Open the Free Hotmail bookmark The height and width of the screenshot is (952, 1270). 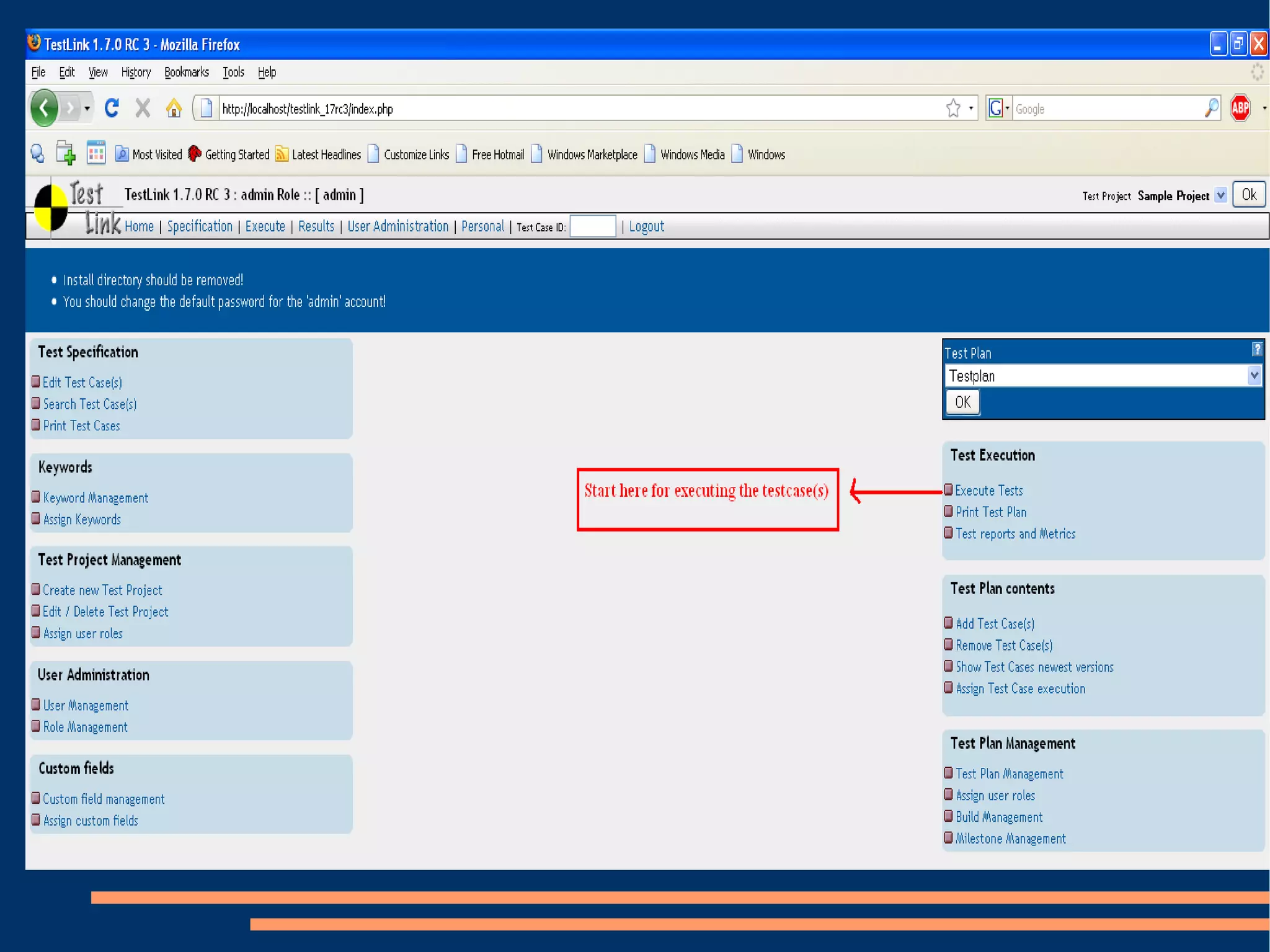pos(490,154)
